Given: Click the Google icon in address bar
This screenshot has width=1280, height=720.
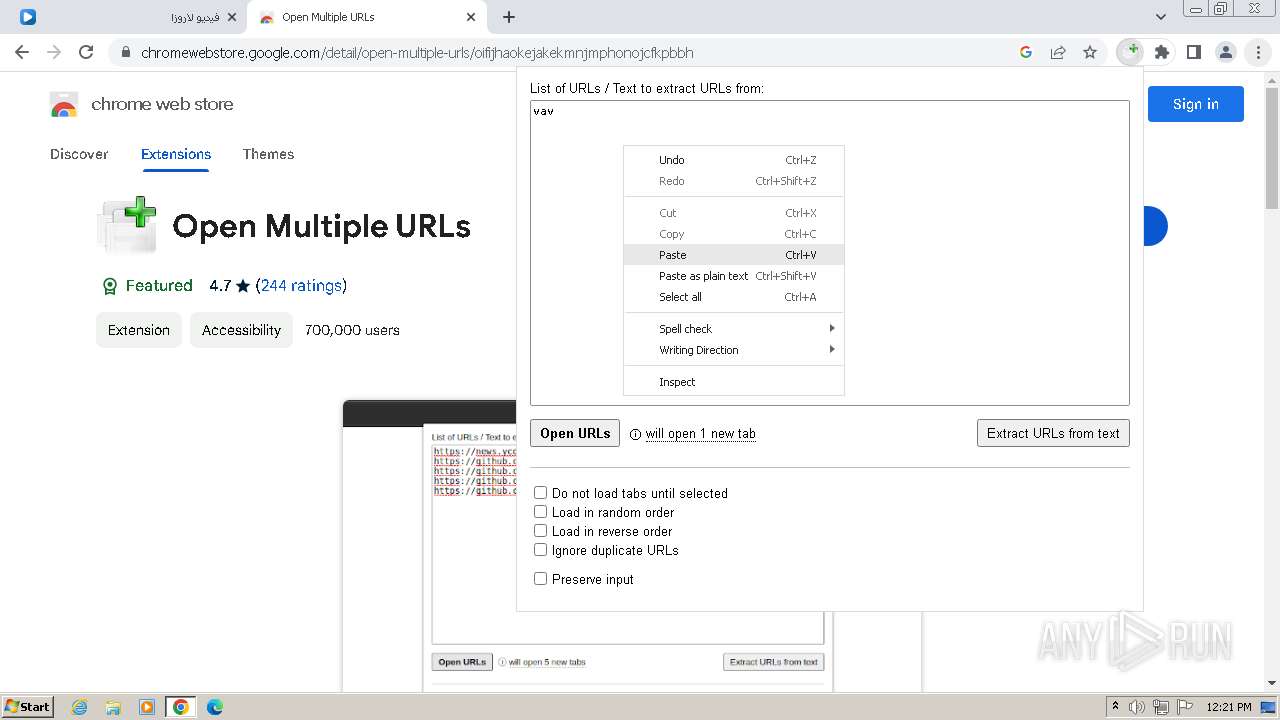Looking at the screenshot, I should [x=1026, y=52].
